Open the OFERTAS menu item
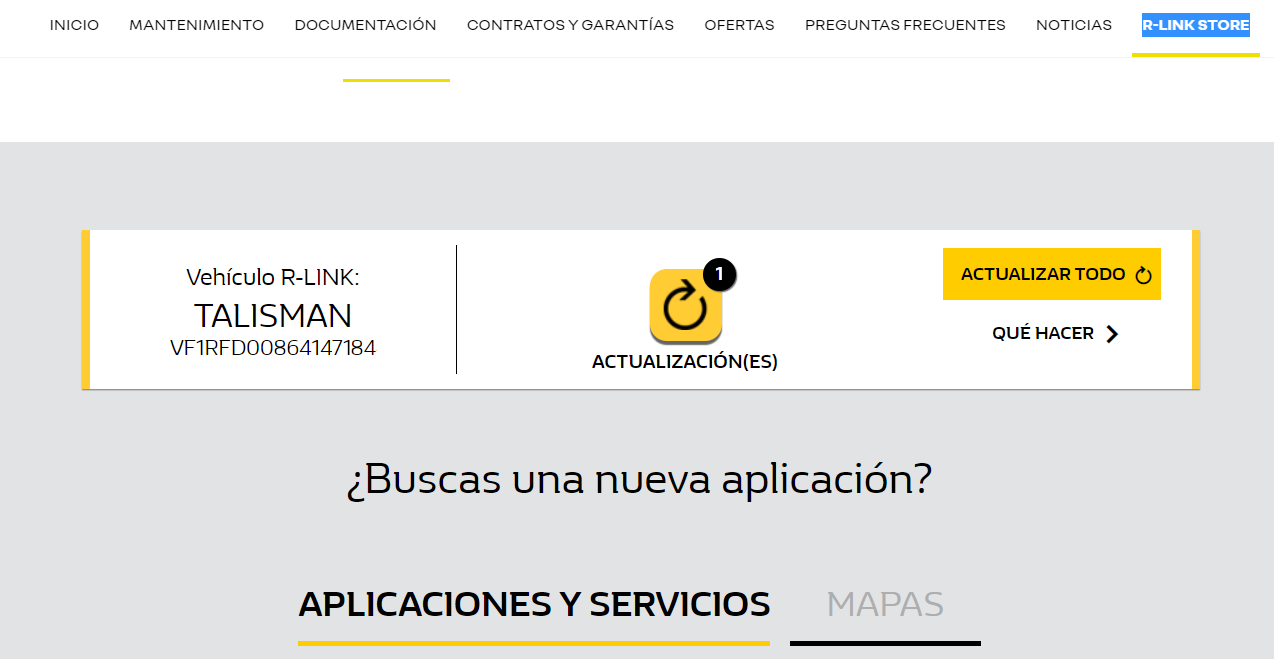1274x659 pixels. 739,25
